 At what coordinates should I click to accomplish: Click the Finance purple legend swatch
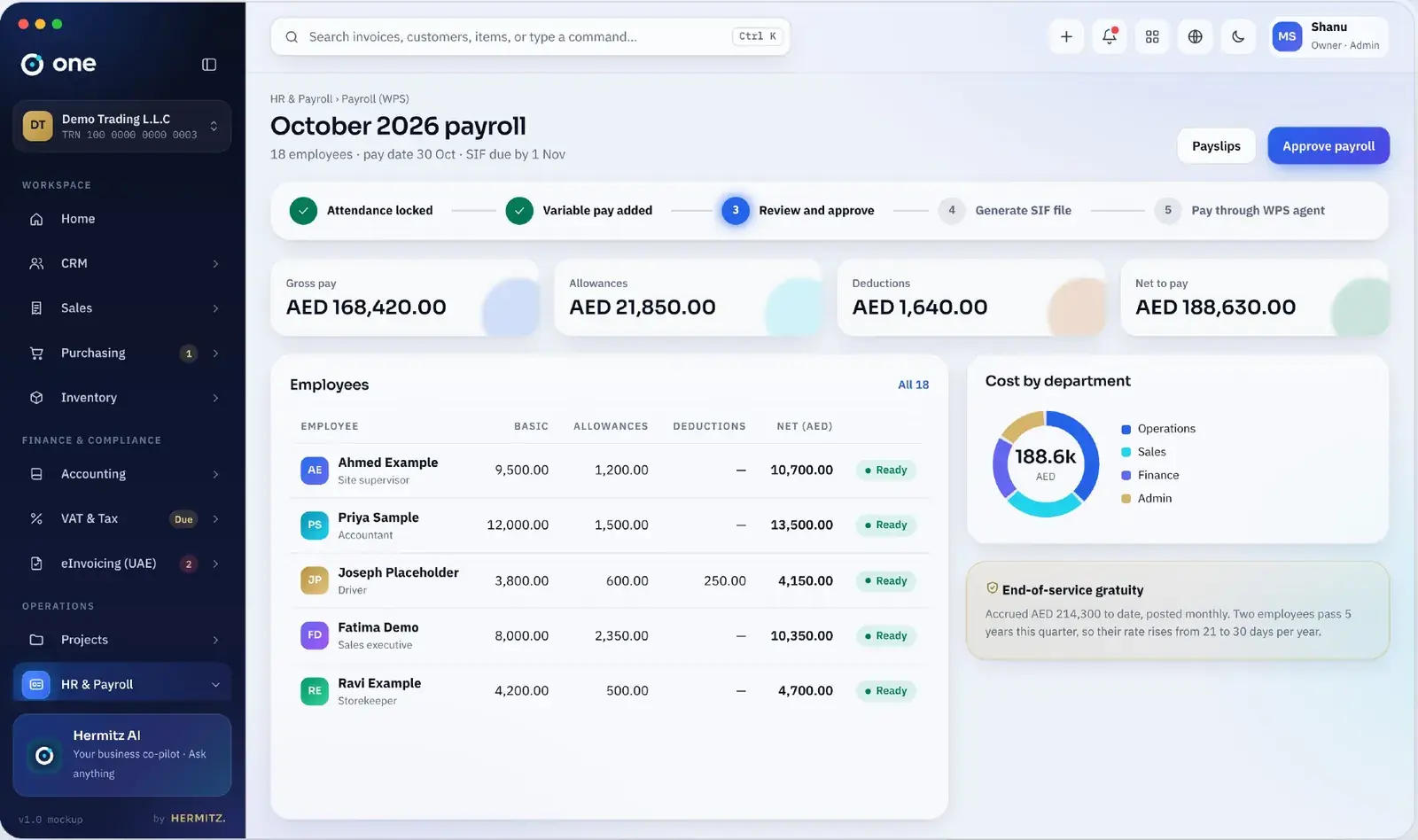[x=1126, y=476]
